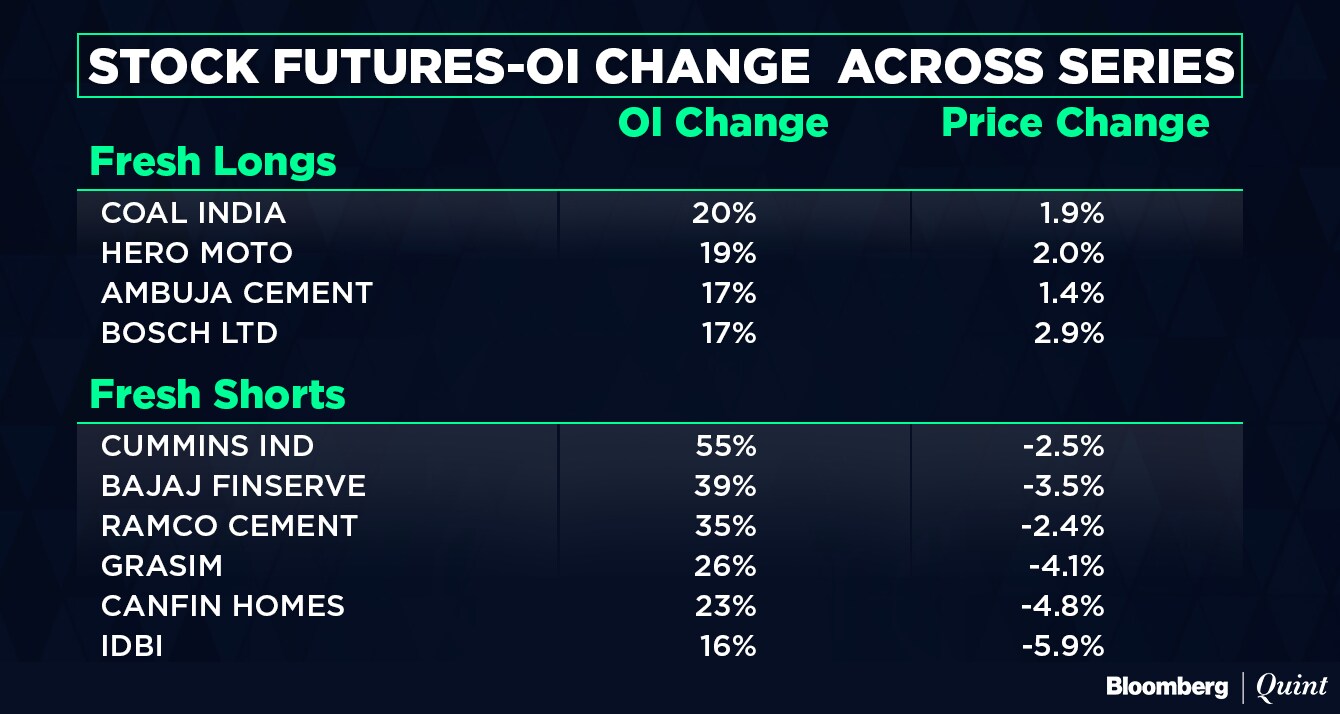Select the Price Change column header
This screenshot has height=714, width=1340.
click(1075, 123)
